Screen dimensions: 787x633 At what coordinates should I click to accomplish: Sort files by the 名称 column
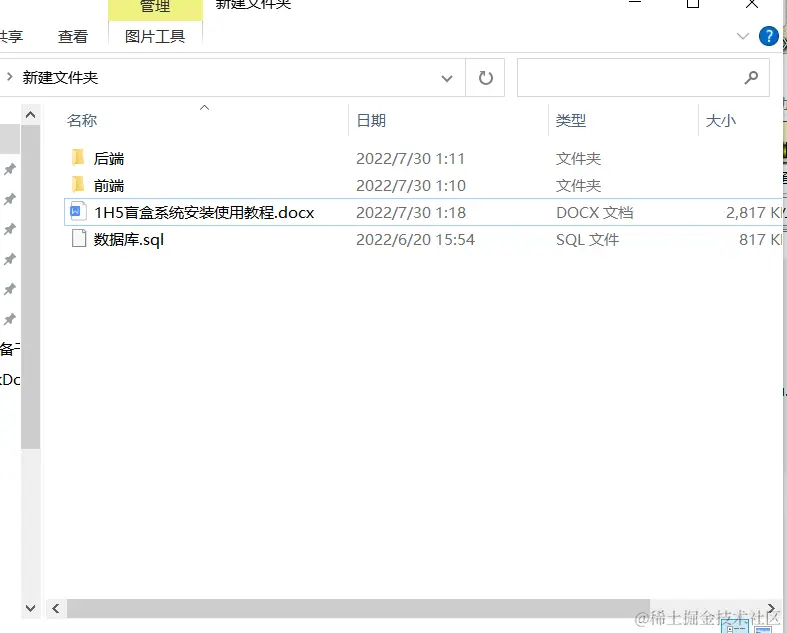(x=82, y=120)
